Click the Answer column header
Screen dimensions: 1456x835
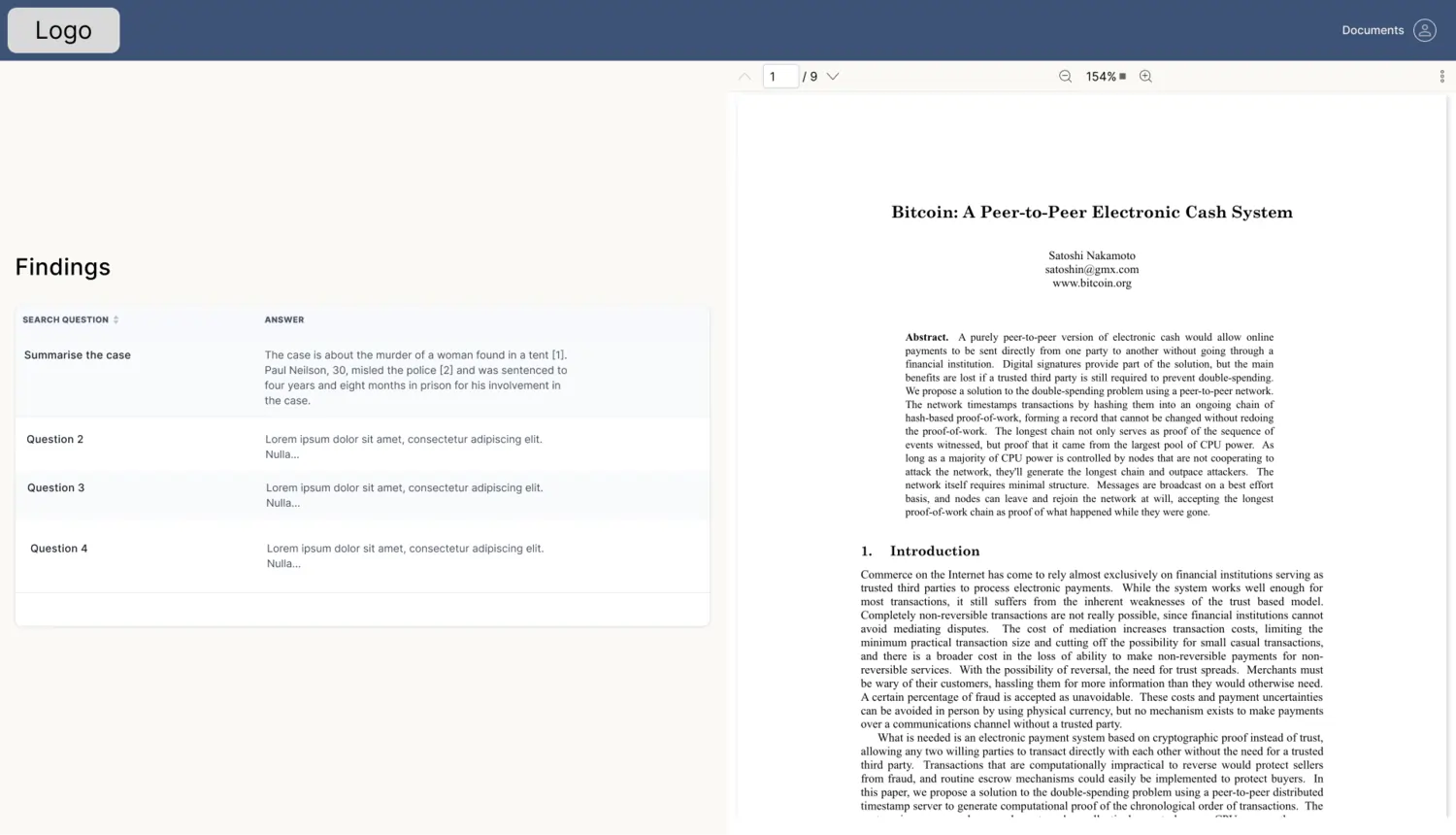(x=284, y=319)
